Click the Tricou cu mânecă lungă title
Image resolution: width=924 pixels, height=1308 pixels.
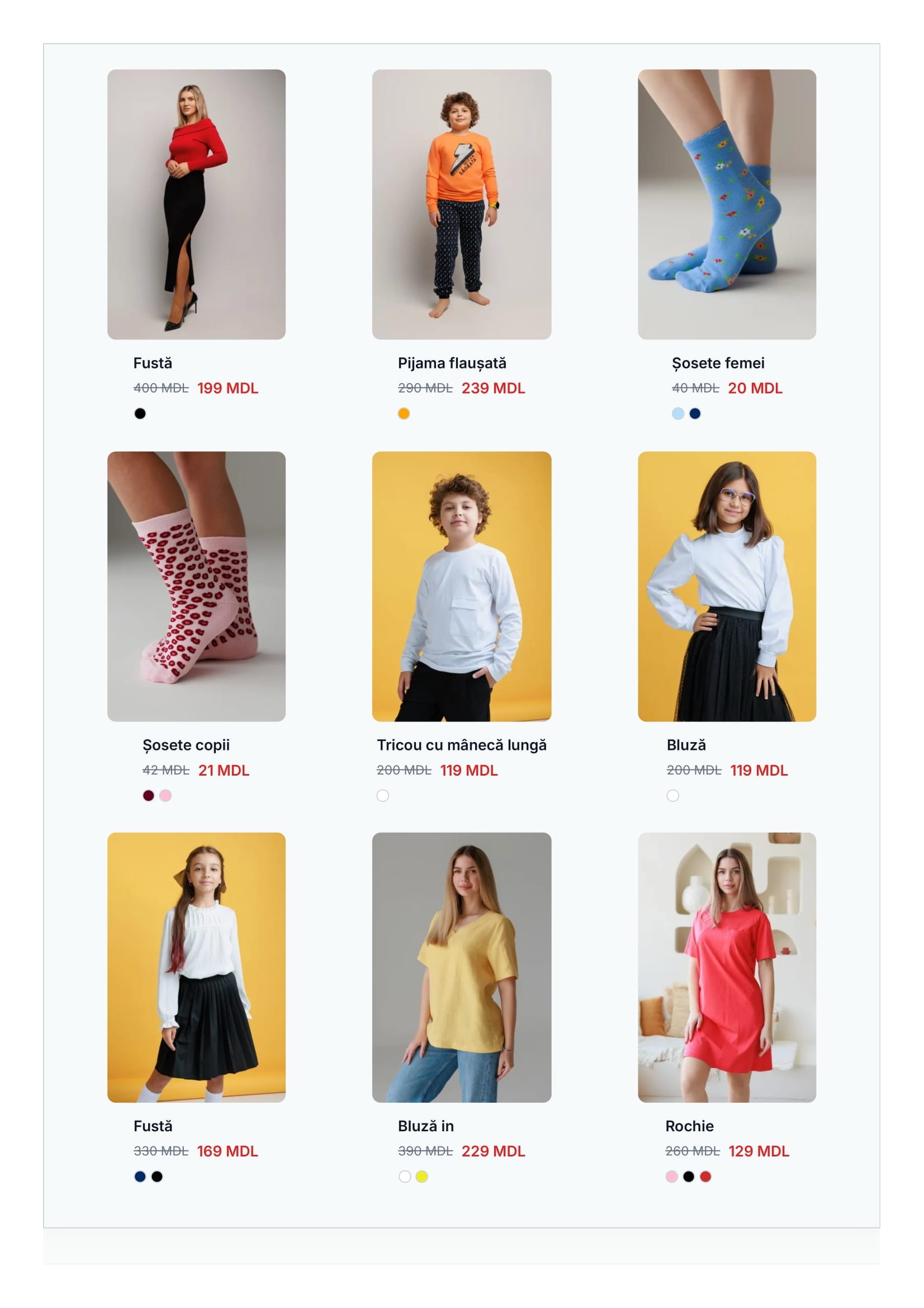coord(461,745)
